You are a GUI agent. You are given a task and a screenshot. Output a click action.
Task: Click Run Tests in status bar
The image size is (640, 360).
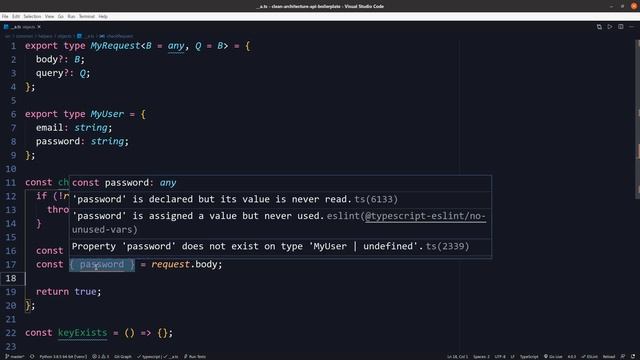coord(195,356)
